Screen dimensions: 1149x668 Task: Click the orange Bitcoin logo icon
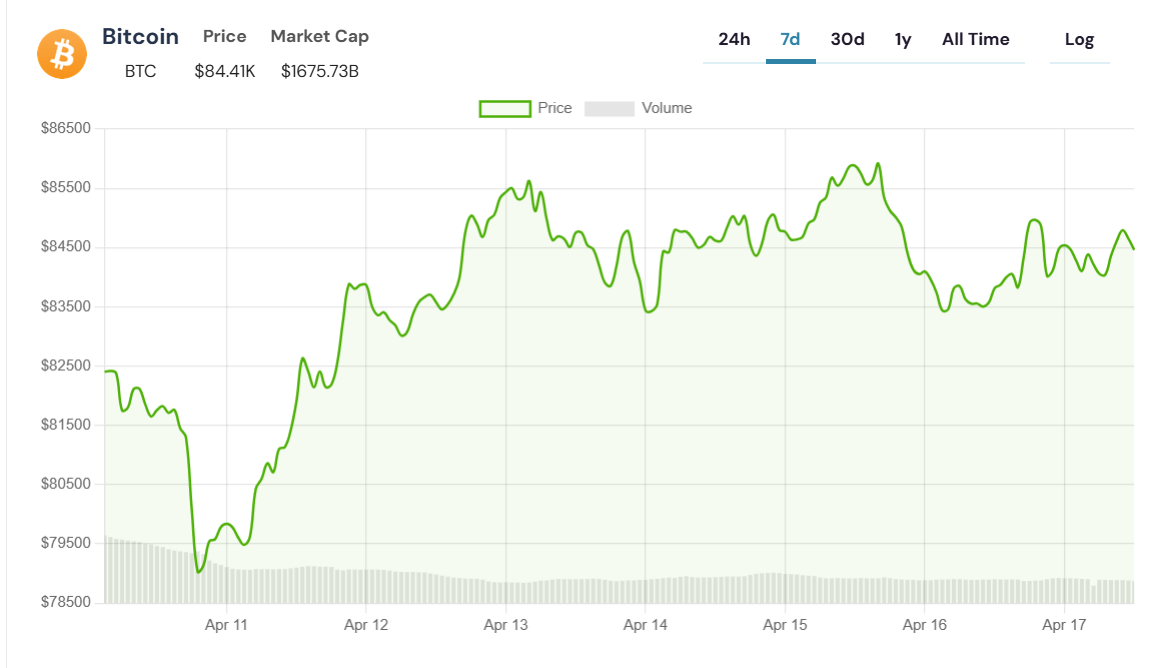(62, 54)
